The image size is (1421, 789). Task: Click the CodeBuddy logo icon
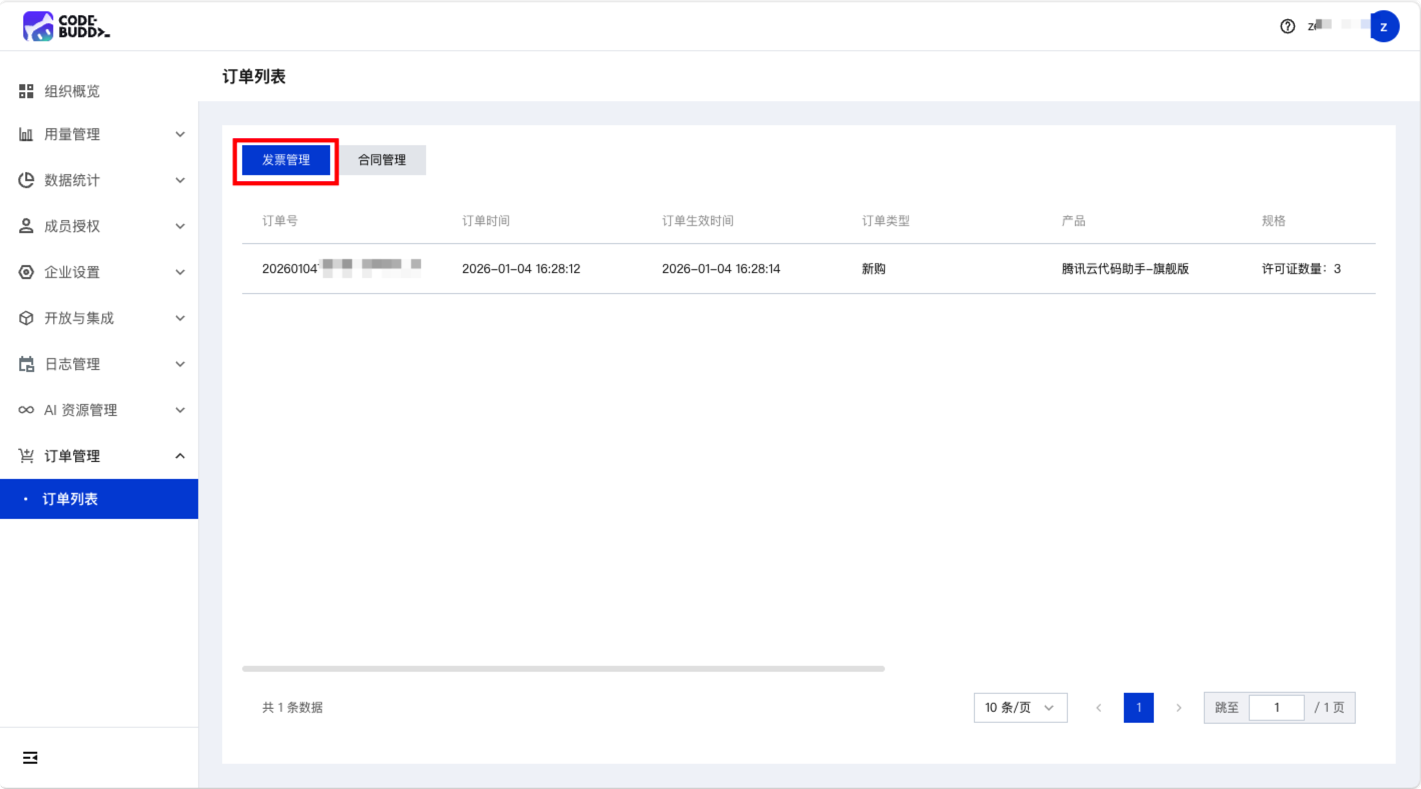[39, 26]
